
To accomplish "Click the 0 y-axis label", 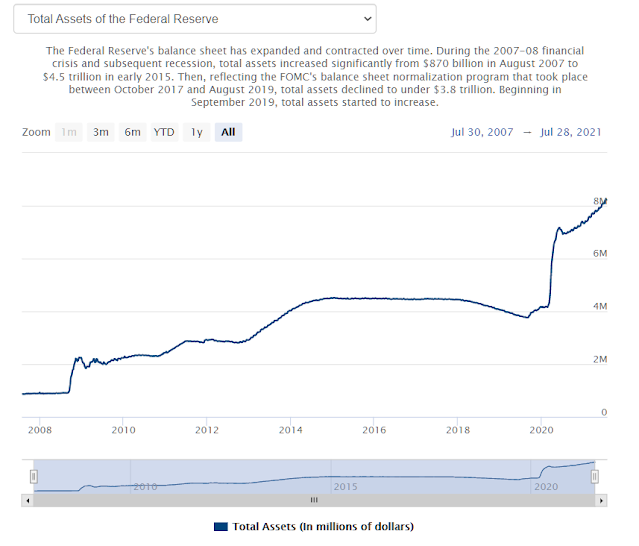I will [x=604, y=412].
